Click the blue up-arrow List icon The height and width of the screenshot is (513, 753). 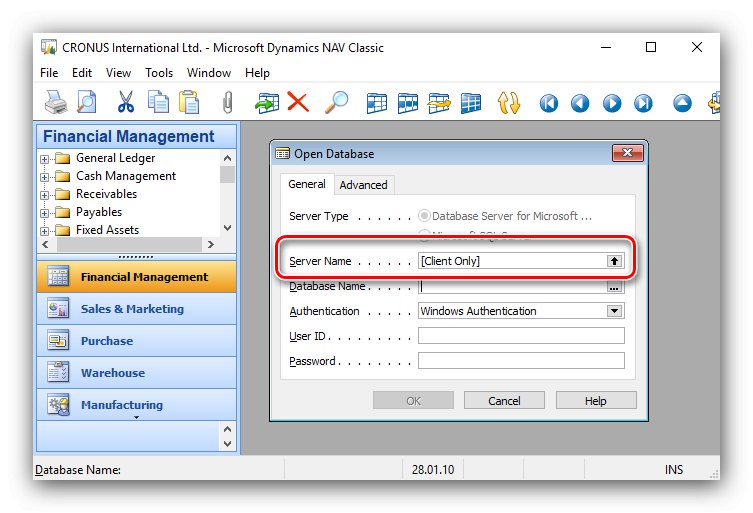click(x=682, y=103)
